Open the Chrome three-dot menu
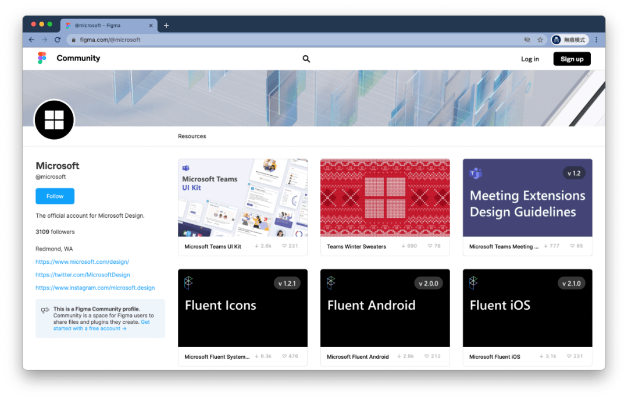Viewport: 628px width, 400px height. 597,39
